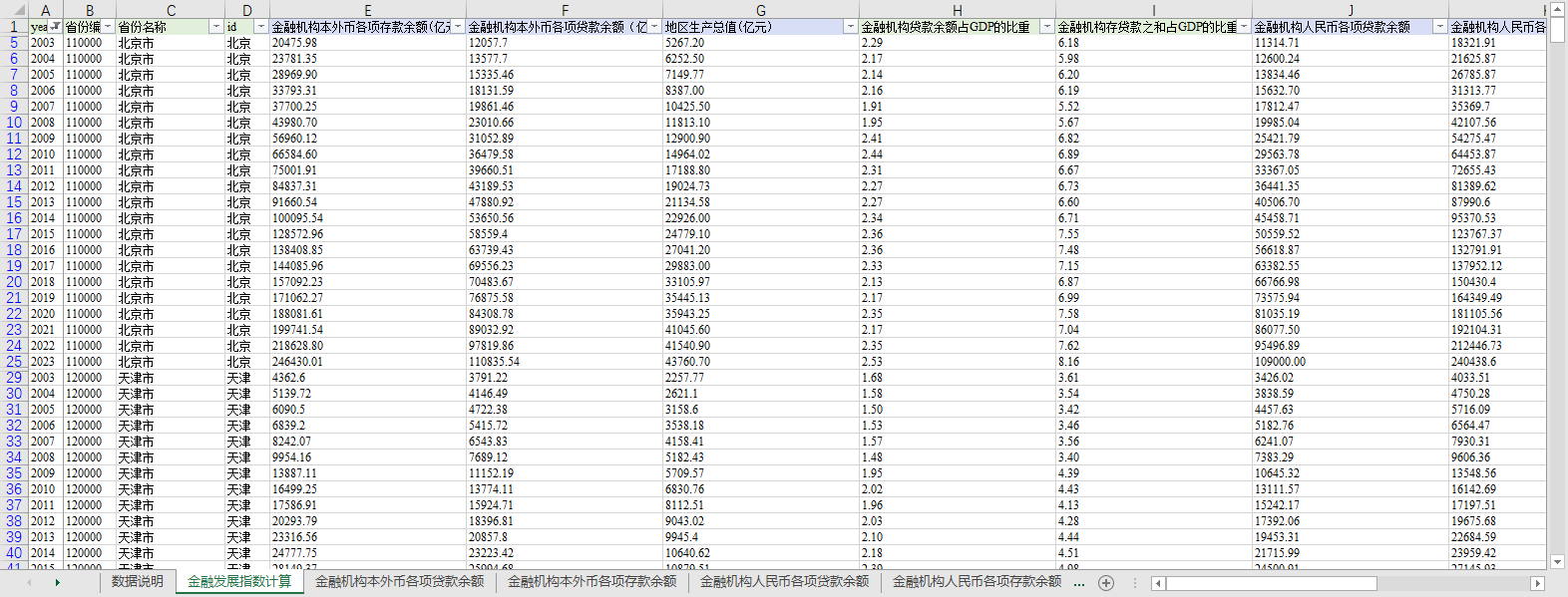
Task: Click cell with value 17188.80
Action: point(760,170)
